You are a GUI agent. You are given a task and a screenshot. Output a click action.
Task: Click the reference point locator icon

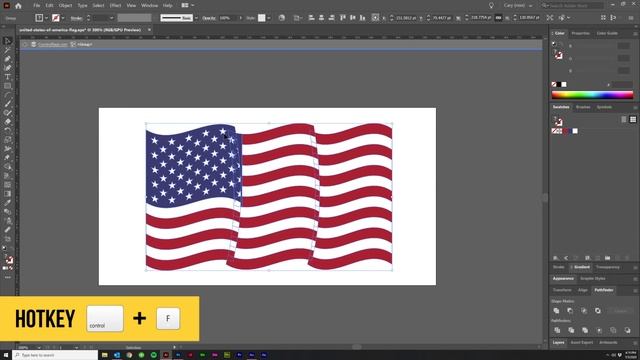375,18
